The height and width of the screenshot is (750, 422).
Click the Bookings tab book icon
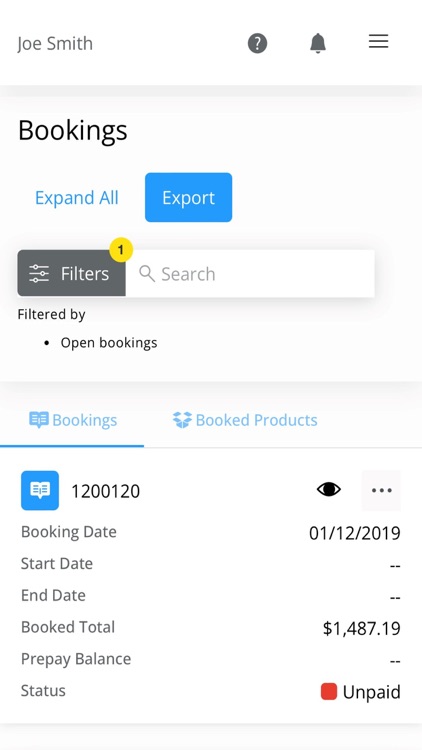39,420
